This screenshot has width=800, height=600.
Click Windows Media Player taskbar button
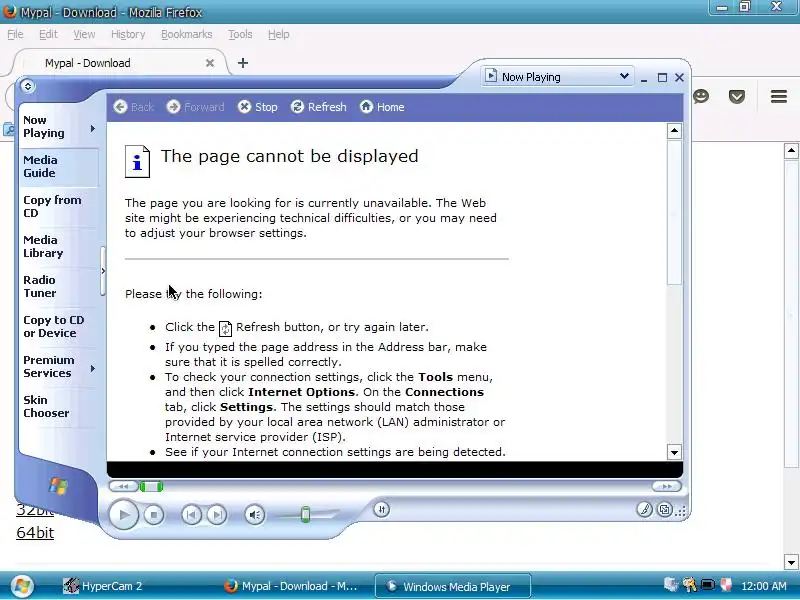(x=453, y=586)
